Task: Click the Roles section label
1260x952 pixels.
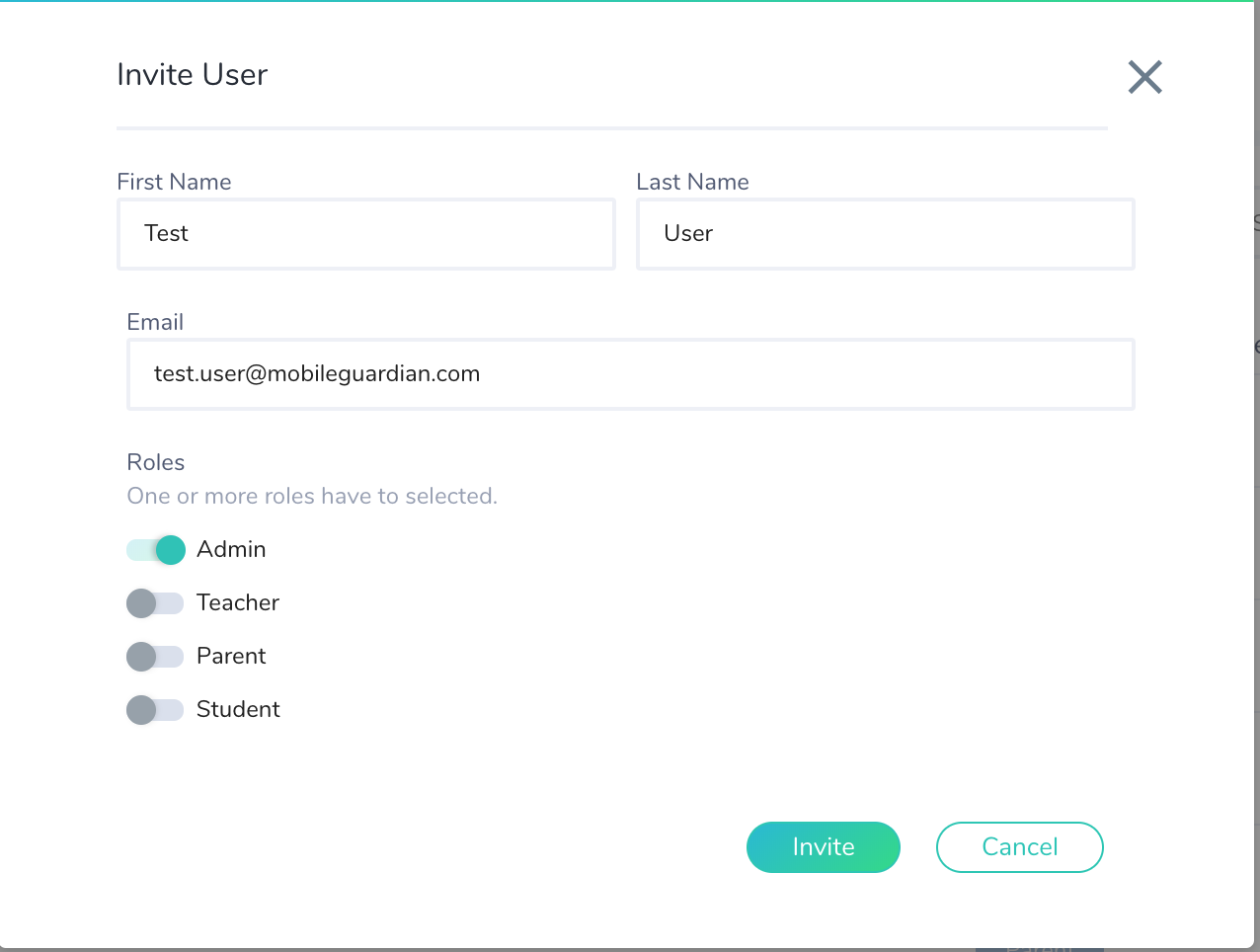Action: pyautogui.click(x=156, y=462)
